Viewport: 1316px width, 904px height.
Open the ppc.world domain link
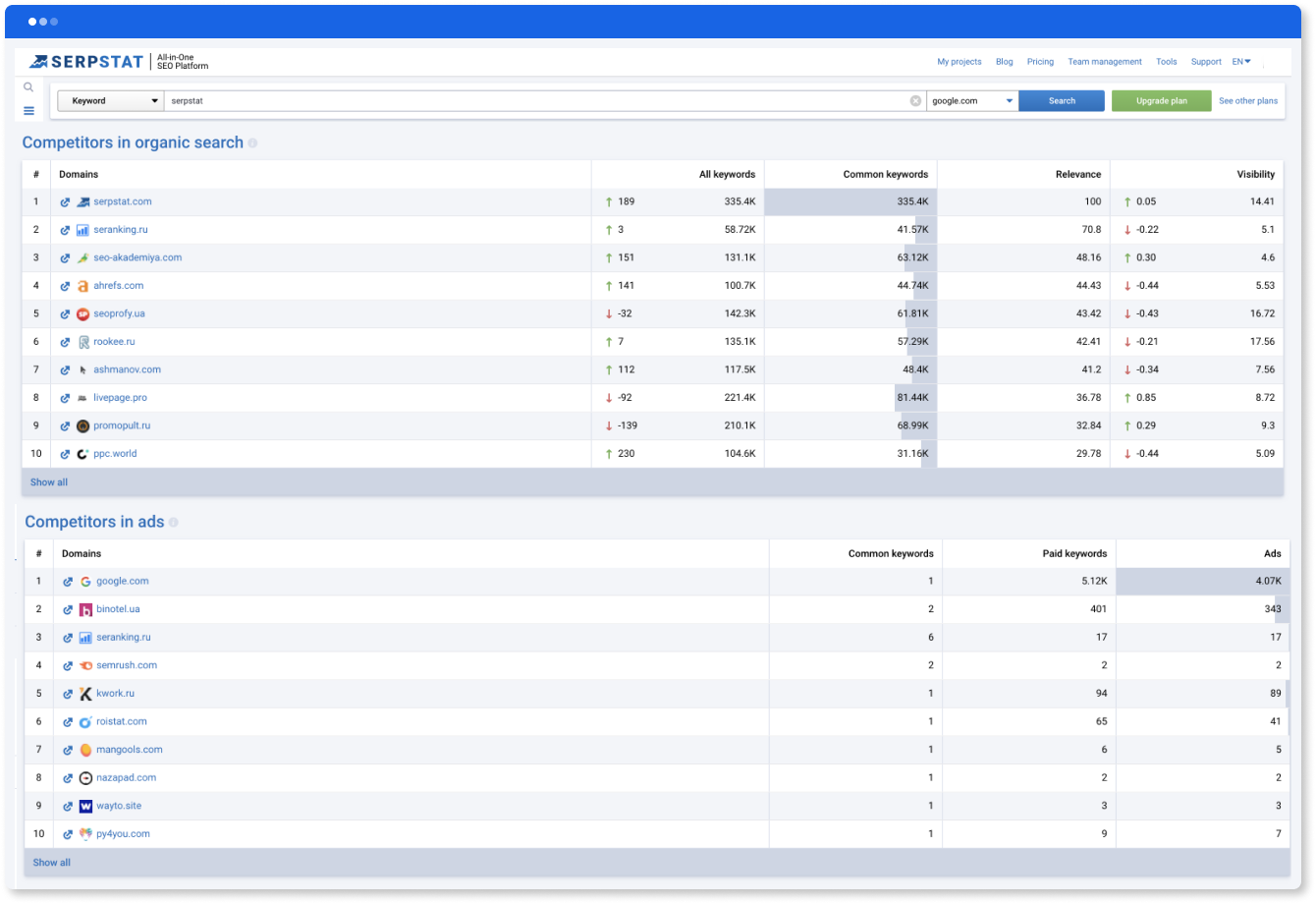pyautogui.click(x=115, y=454)
